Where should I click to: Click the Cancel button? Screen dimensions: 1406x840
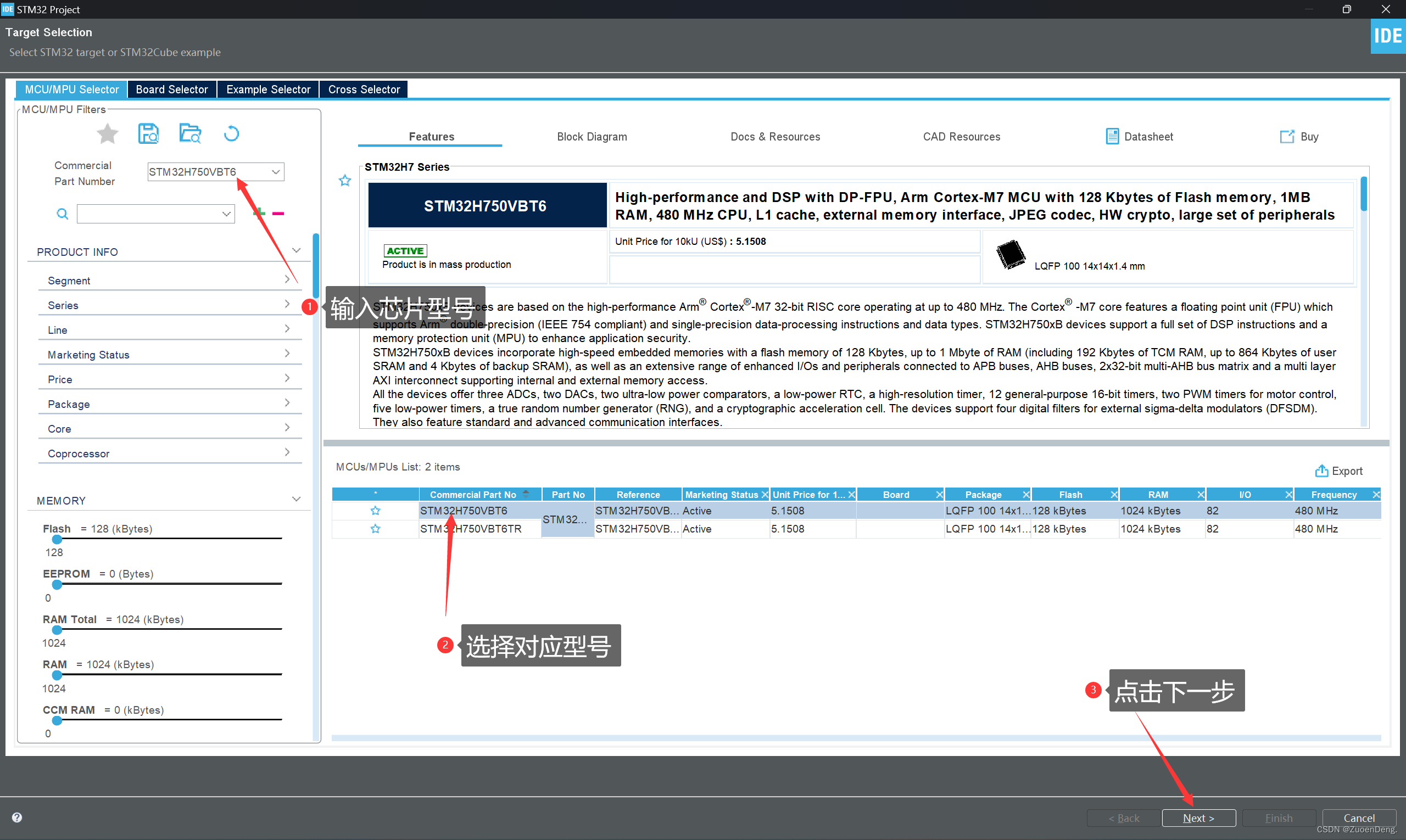click(1358, 818)
